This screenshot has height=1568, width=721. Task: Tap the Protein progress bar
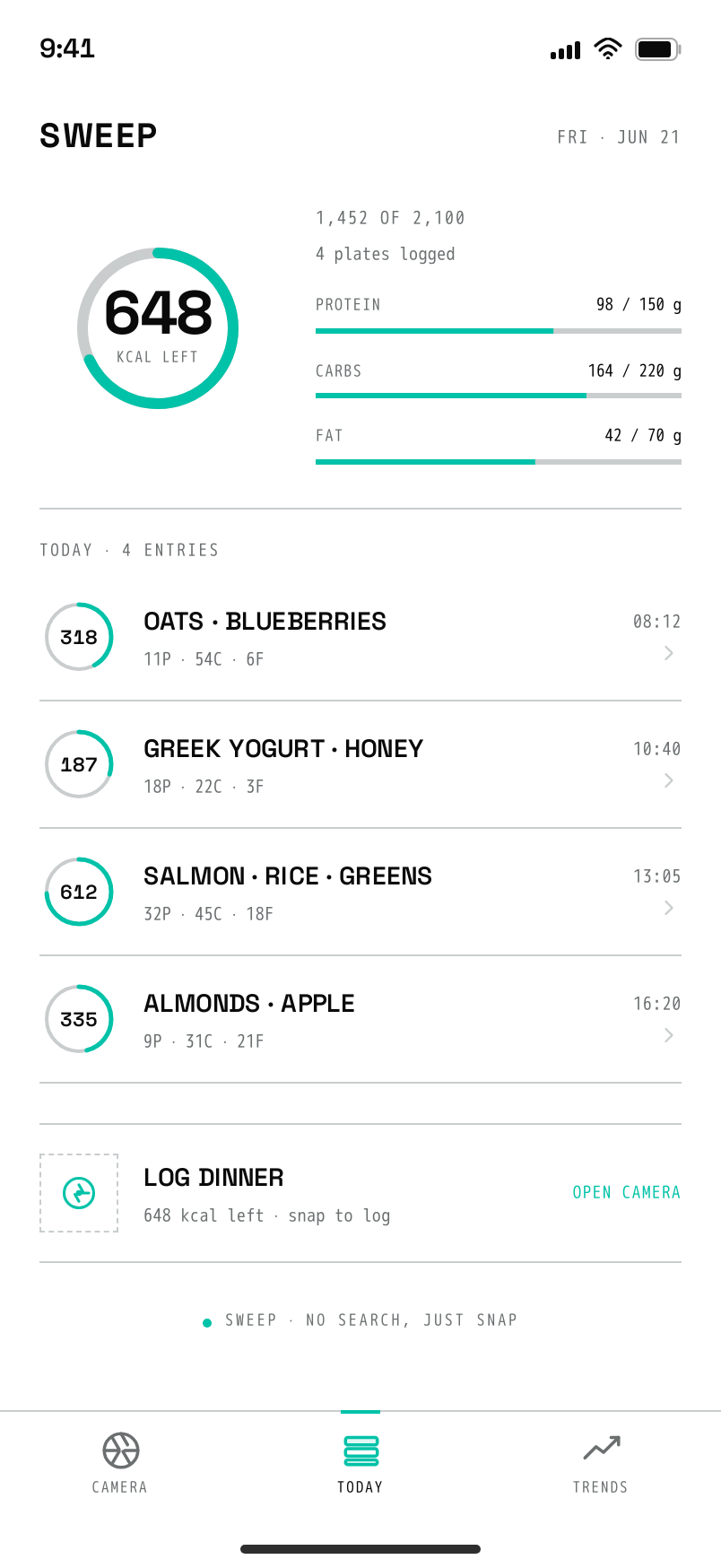[x=499, y=331]
